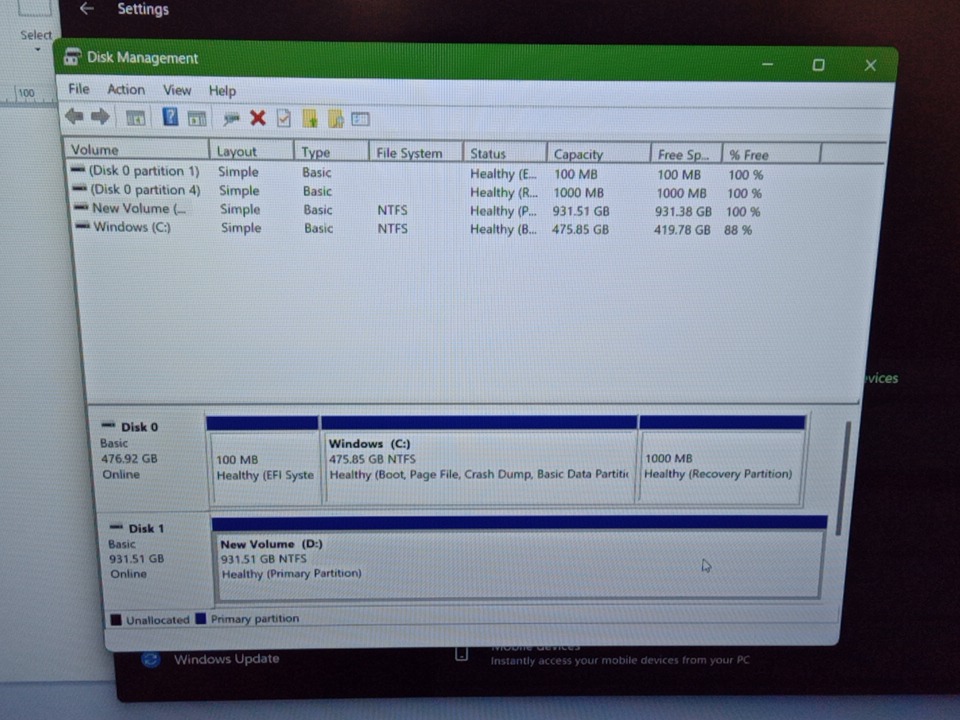Click the Windows Update sync icon in Settings
Screen dimensions: 960x720
point(151,659)
